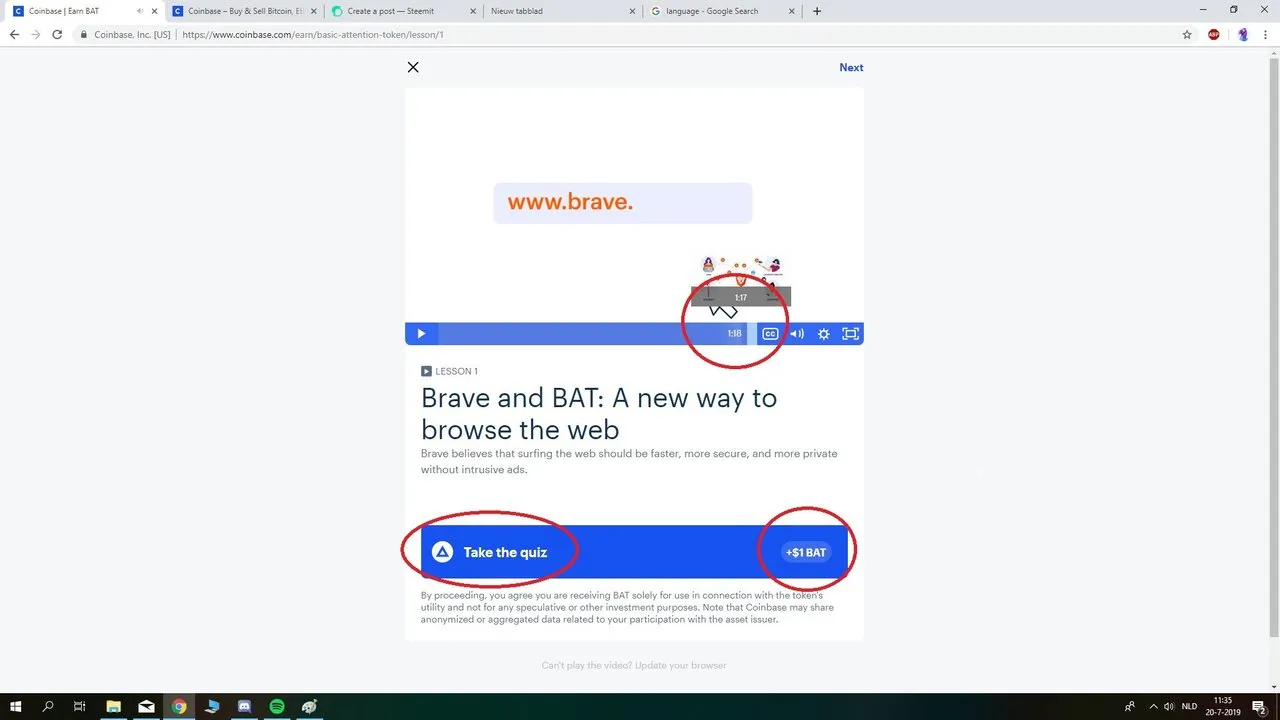This screenshot has width=1280, height=720.
Task: Open Task View on the taskbar
Action: pos(80,706)
